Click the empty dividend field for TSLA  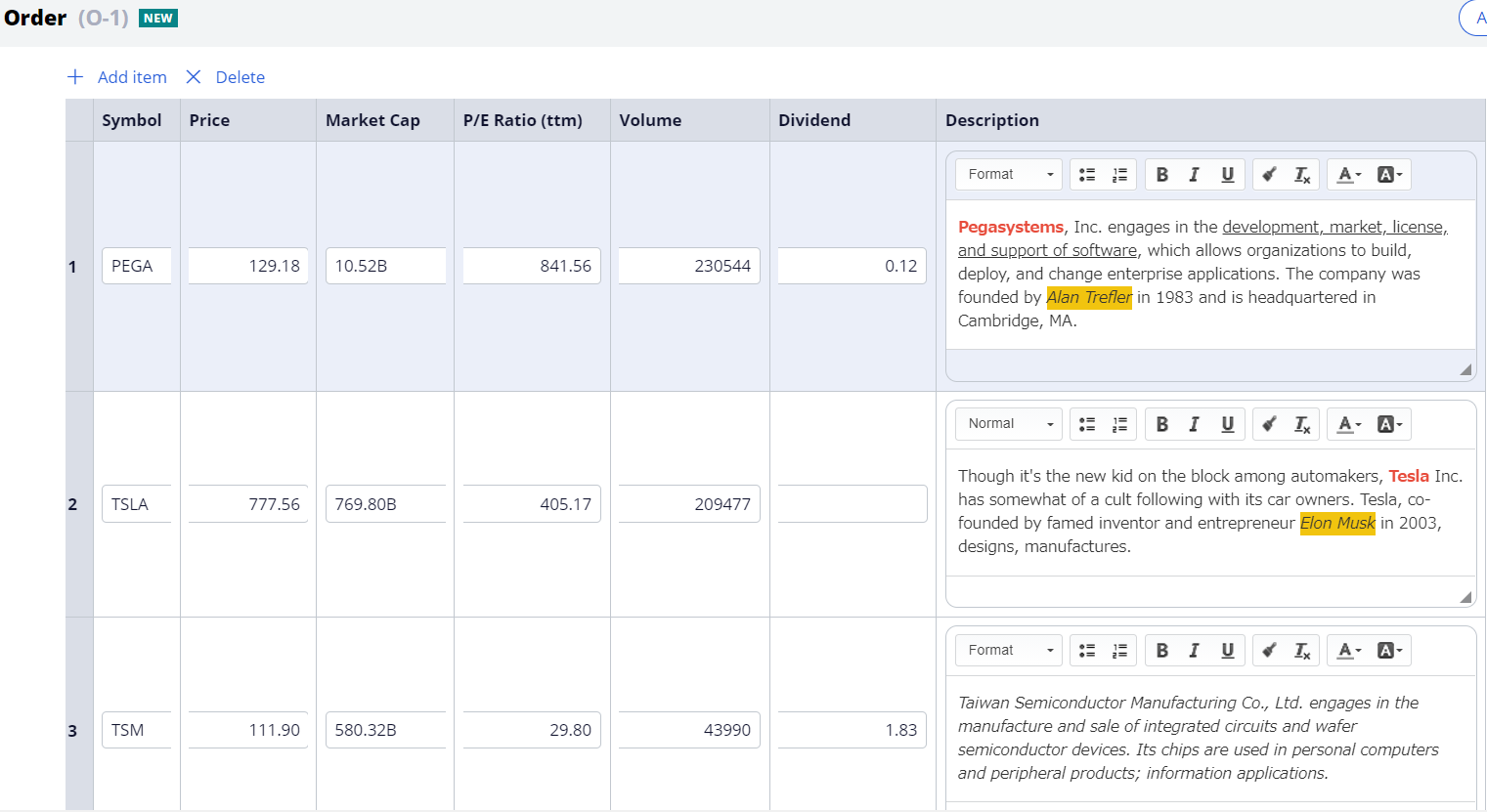(853, 504)
